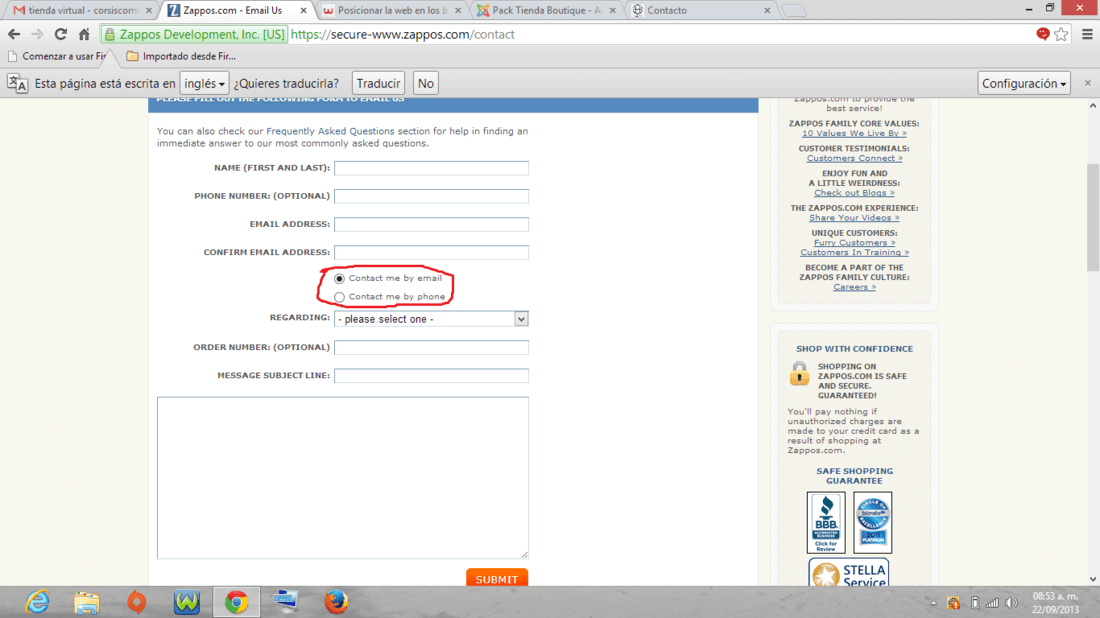Open Furry Customers link
The image size is (1100, 618).
(854, 243)
